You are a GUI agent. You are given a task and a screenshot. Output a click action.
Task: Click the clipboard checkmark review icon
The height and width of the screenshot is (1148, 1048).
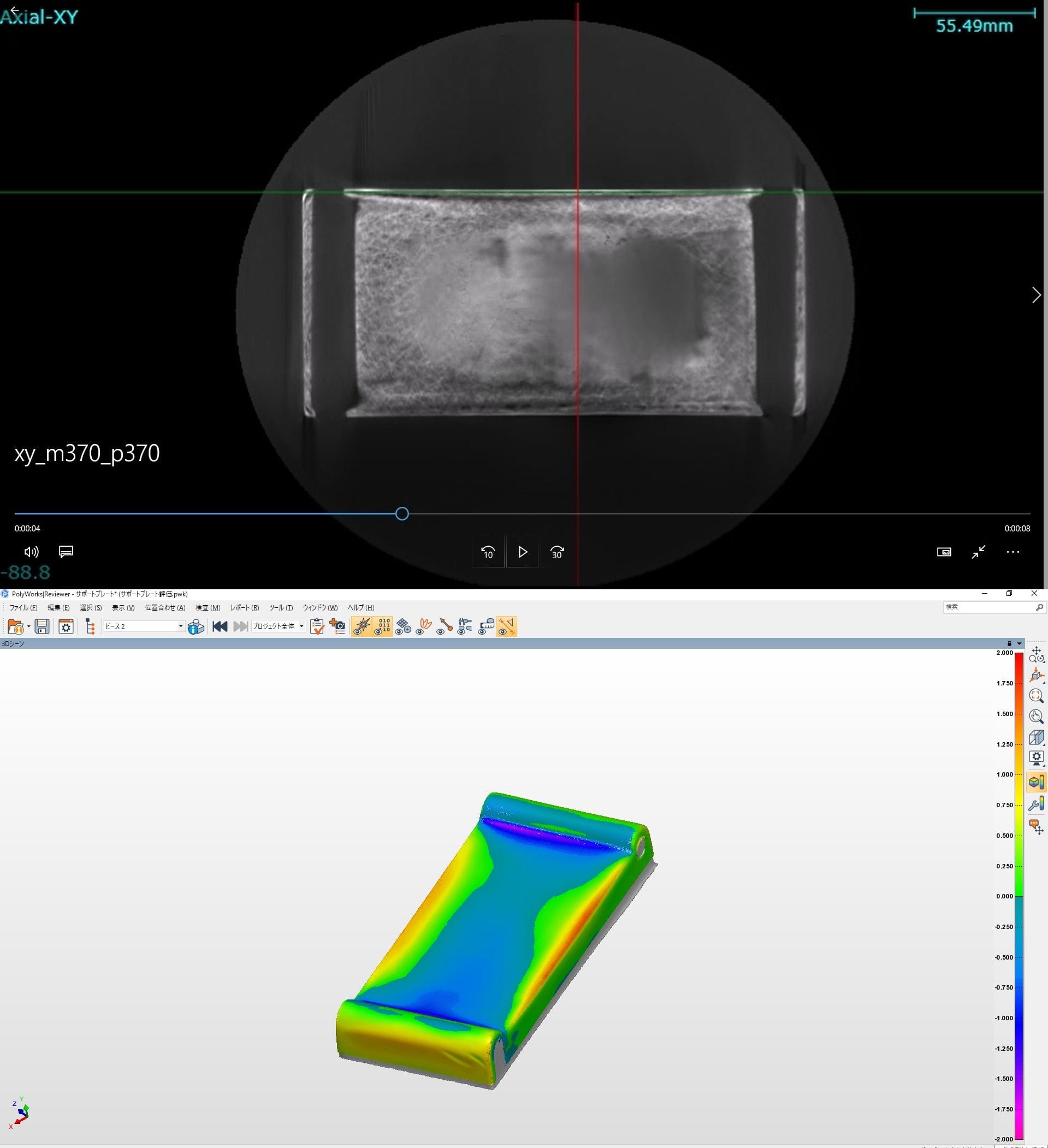tap(317, 627)
